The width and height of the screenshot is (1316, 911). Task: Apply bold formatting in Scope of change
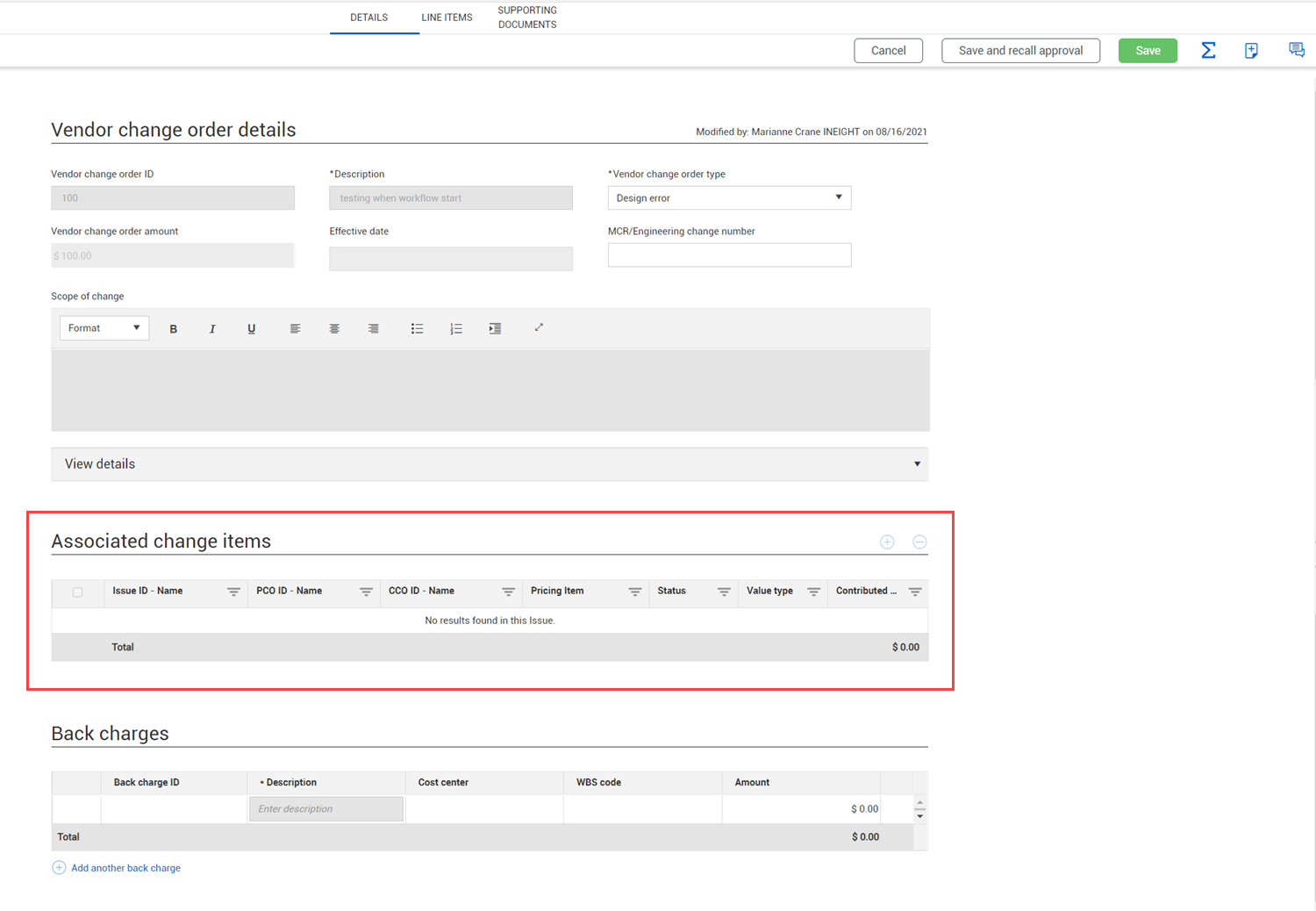pos(174,329)
